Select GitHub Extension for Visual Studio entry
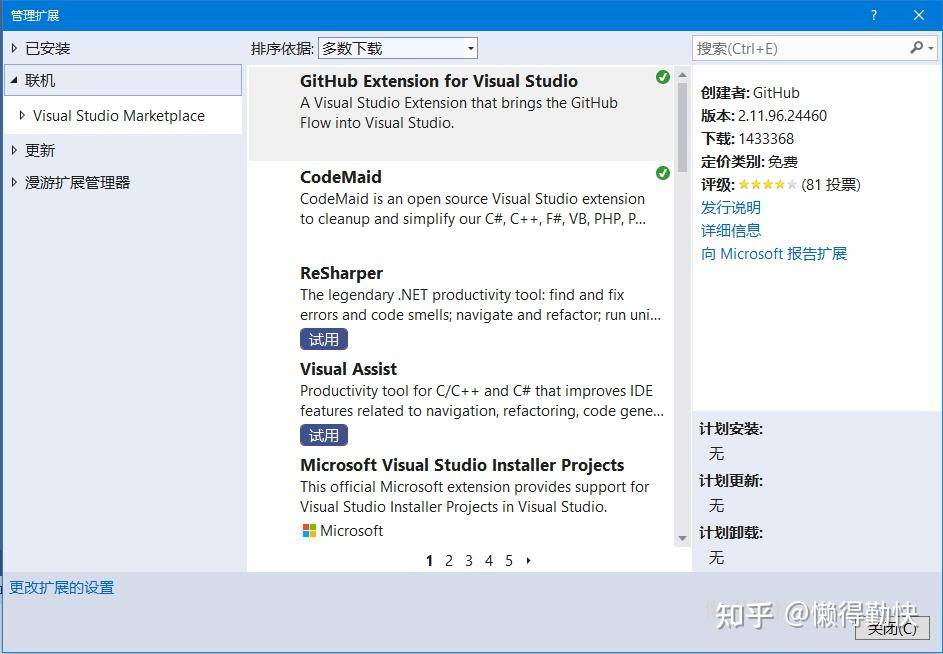The image size is (943, 654). tap(461, 113)
